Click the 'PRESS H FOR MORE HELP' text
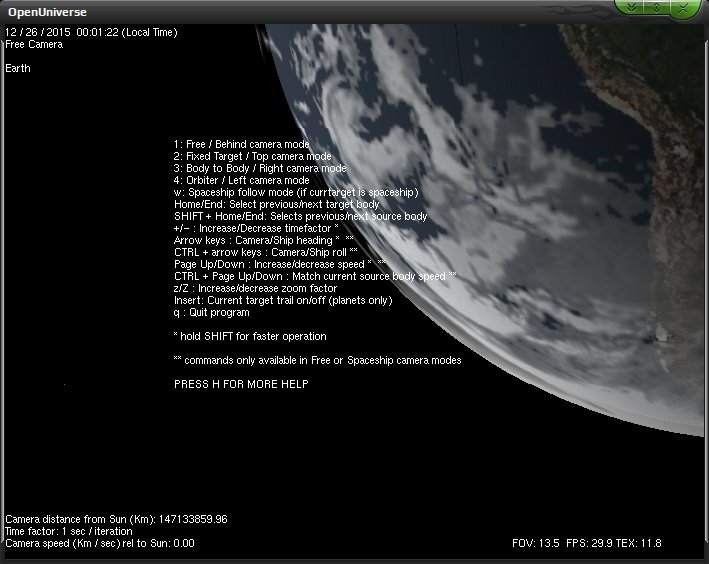709x564 pixels. [241, 384]
